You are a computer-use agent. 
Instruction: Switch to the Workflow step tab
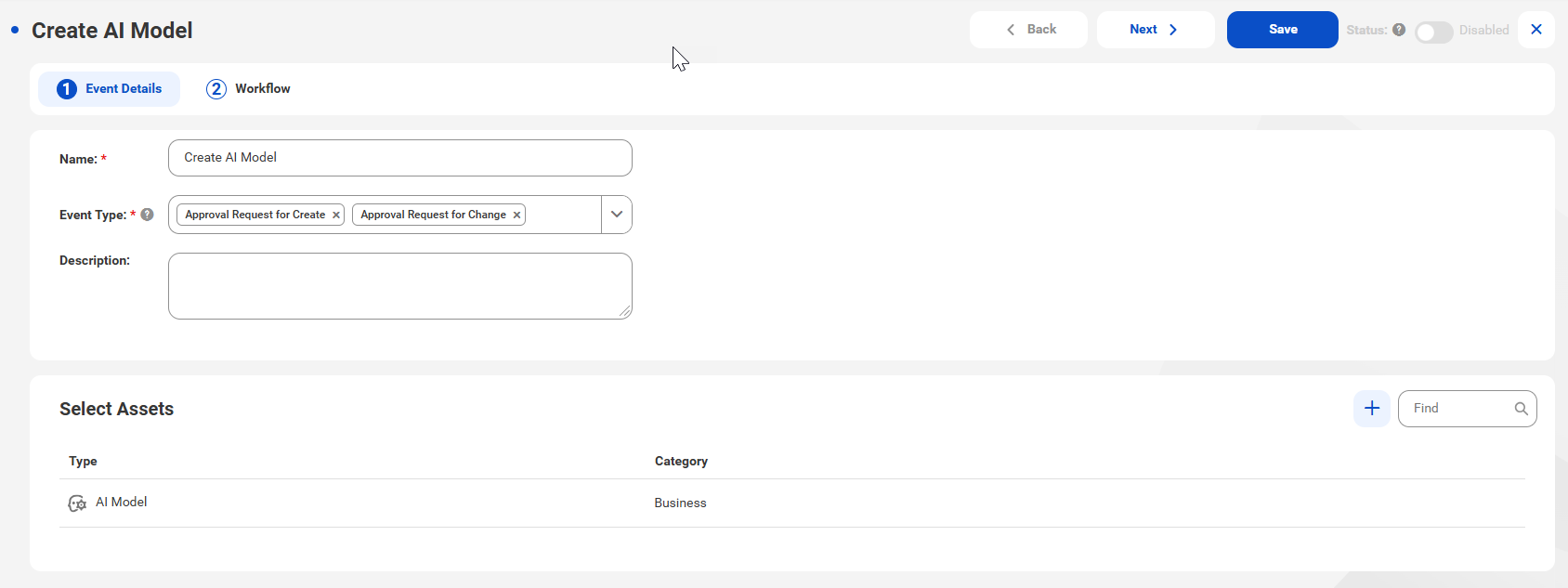(x=248, y=89)
